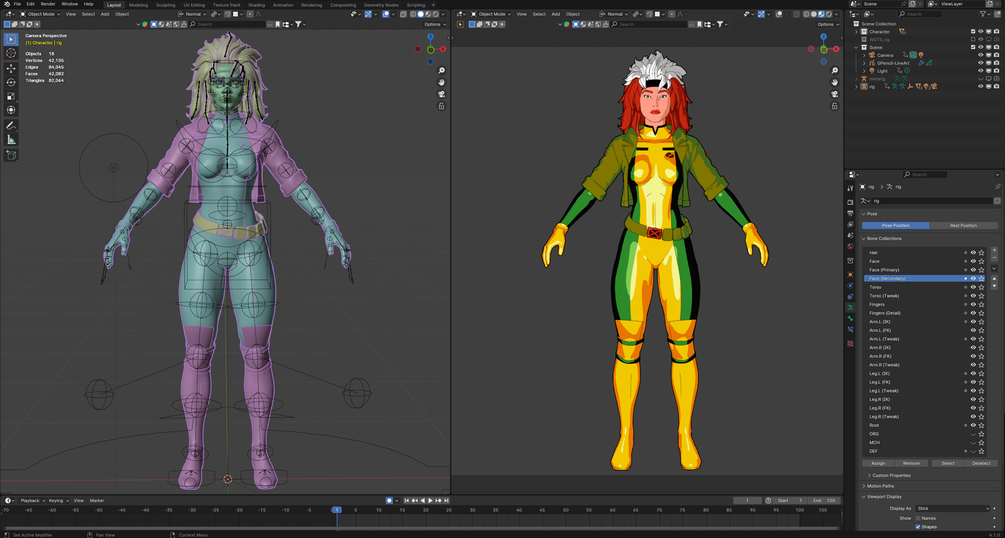Open the Bone properties tab

[x=851, y=318]
